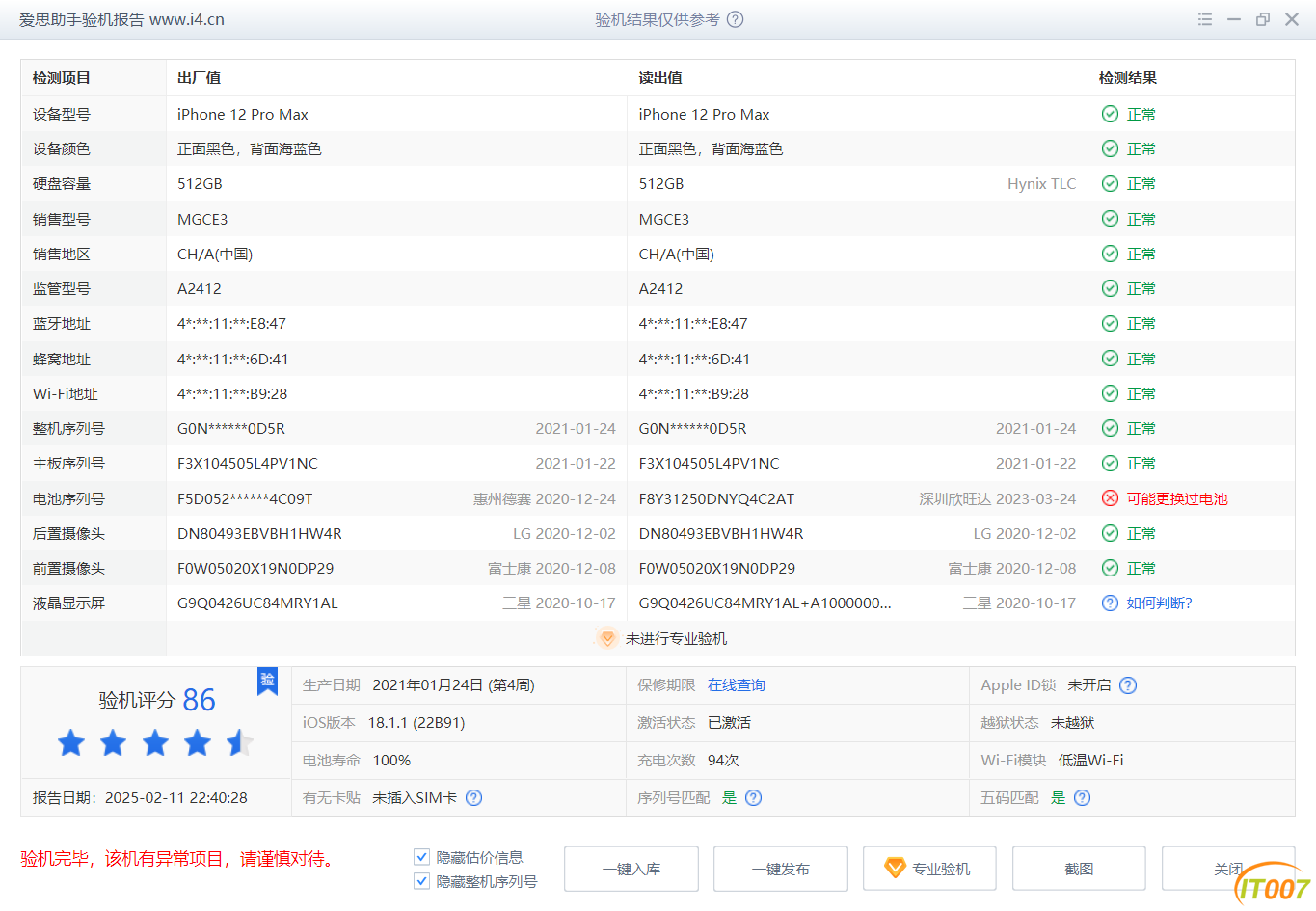The image size is (1316, 911).
Task: Click the 专业验机 button
Action: 929,869
